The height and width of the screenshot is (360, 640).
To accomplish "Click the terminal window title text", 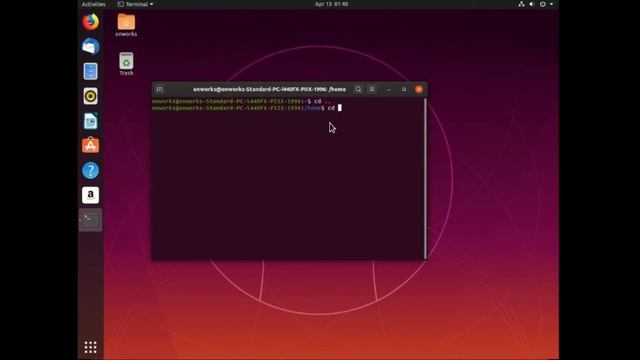I will point(269,89).
